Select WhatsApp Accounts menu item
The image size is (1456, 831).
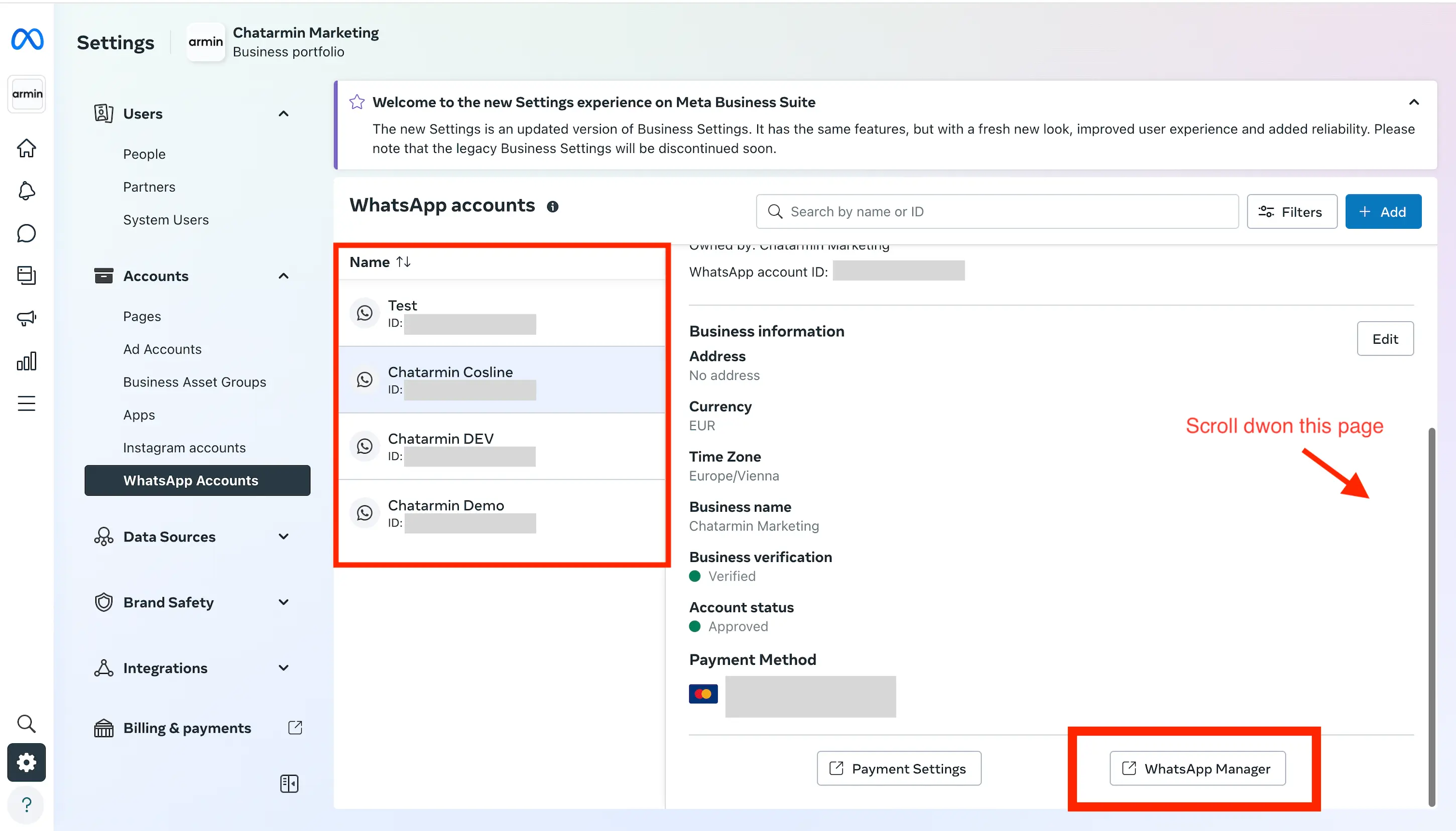197,481
